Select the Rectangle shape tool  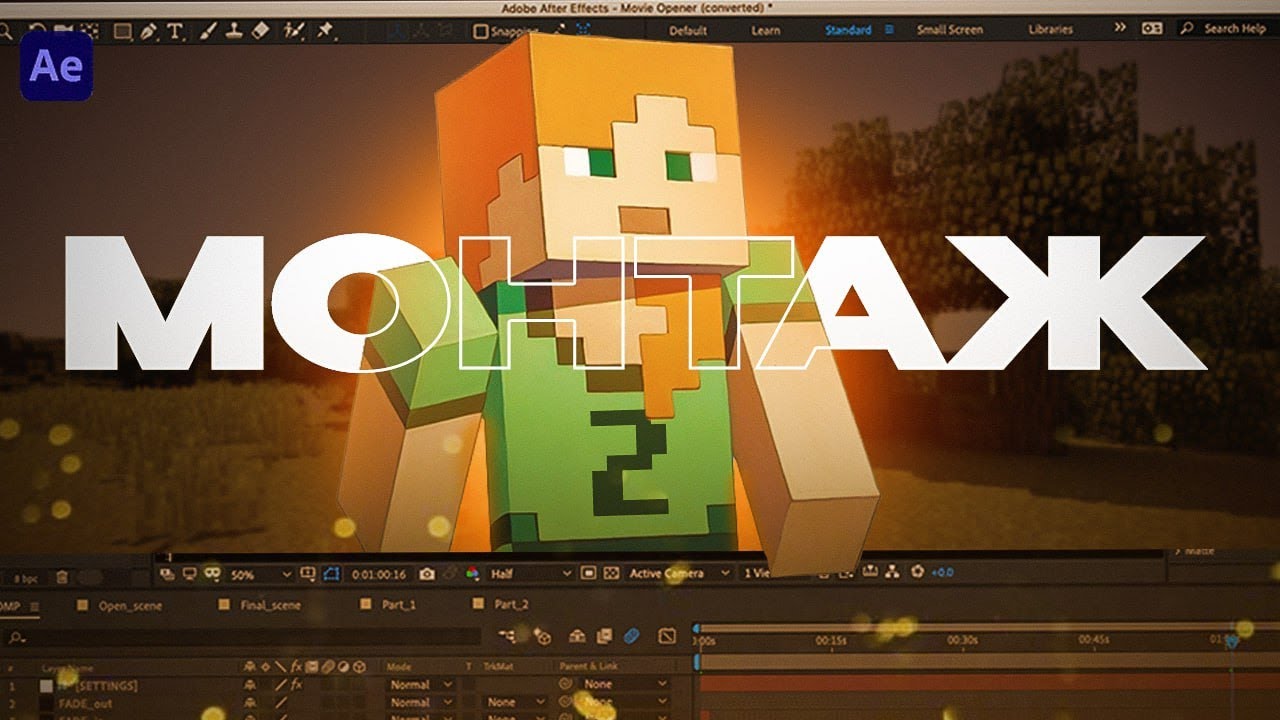[x=122, y=31]
